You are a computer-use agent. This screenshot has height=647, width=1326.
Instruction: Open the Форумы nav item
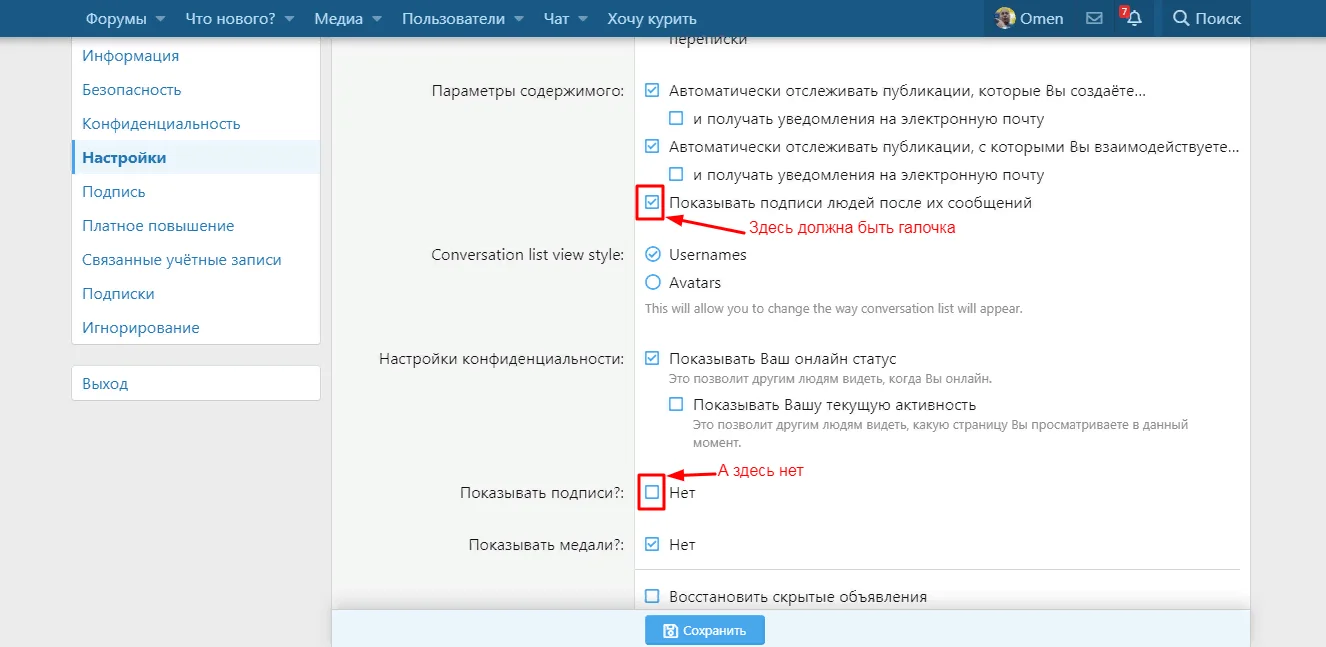click(116, 19)
